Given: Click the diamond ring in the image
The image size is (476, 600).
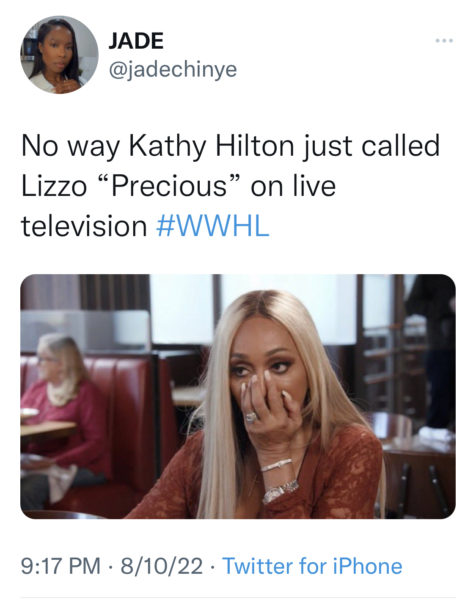Looking at the screenshot, I should [x=251, y=416].
